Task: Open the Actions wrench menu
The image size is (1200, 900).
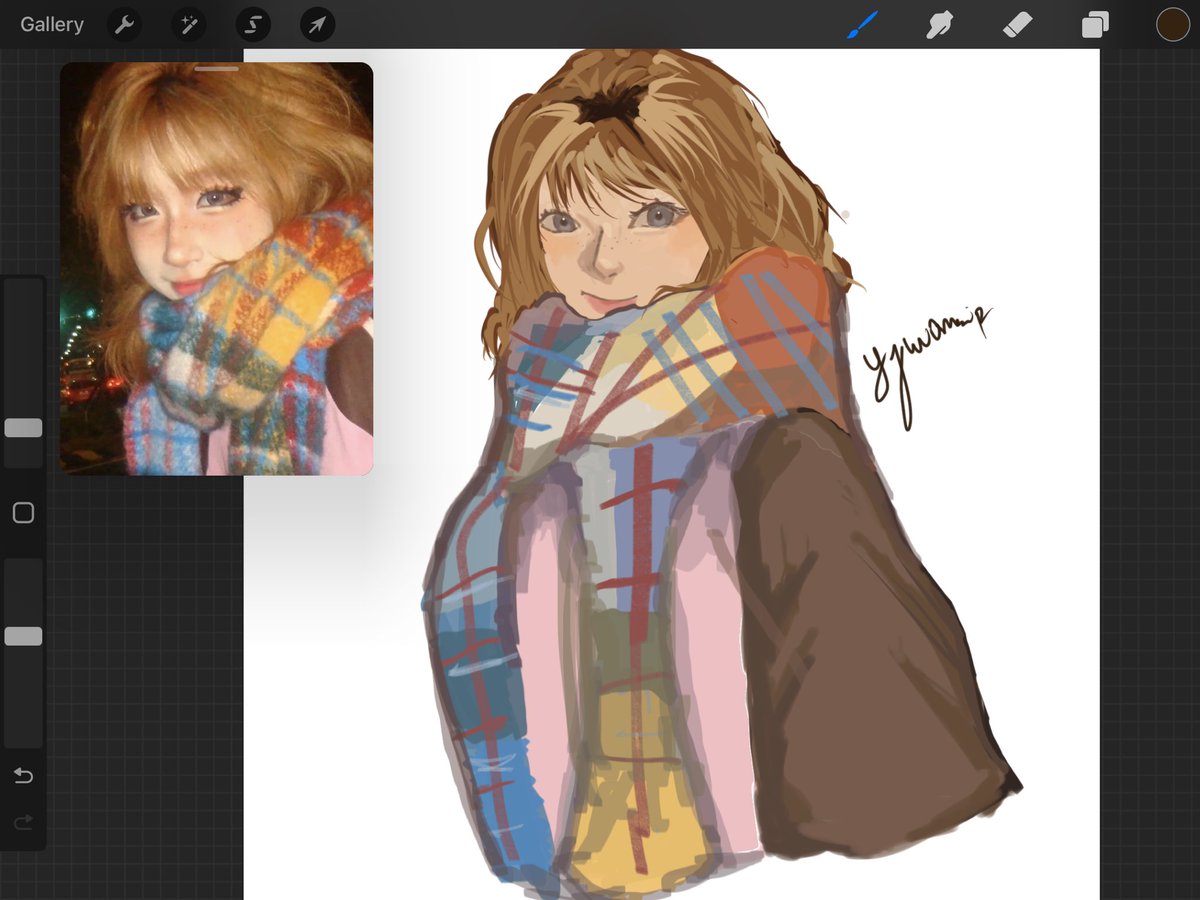Action: (125, 25)
